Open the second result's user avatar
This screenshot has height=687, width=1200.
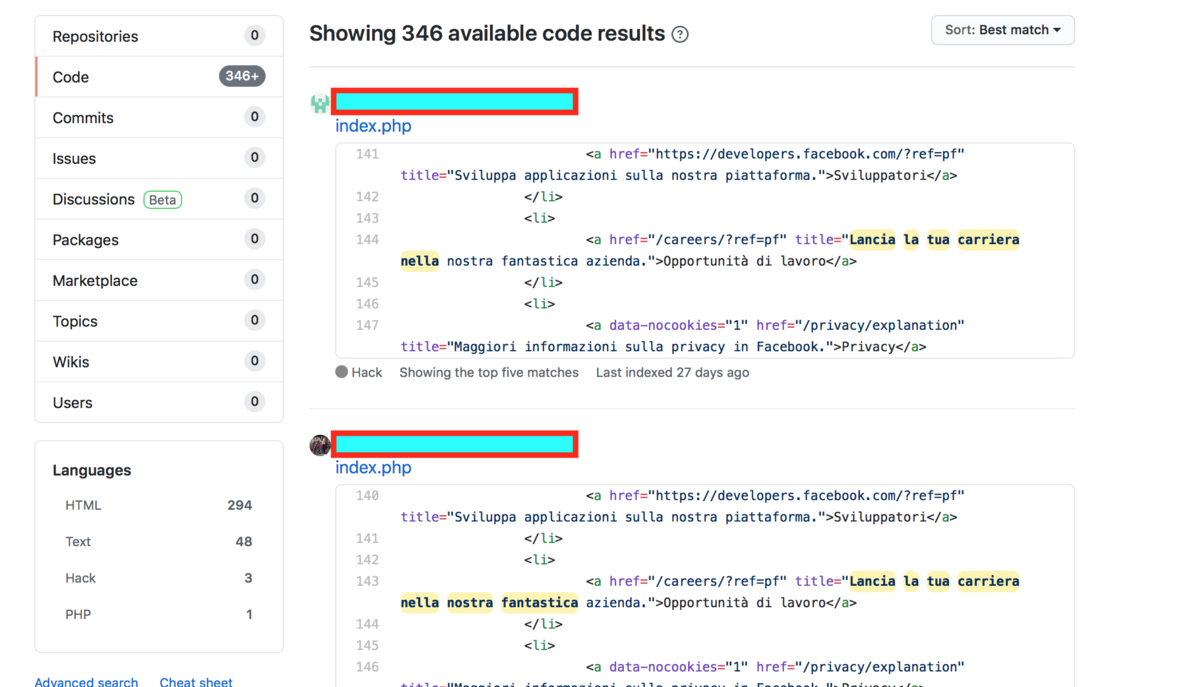[320, 445]
